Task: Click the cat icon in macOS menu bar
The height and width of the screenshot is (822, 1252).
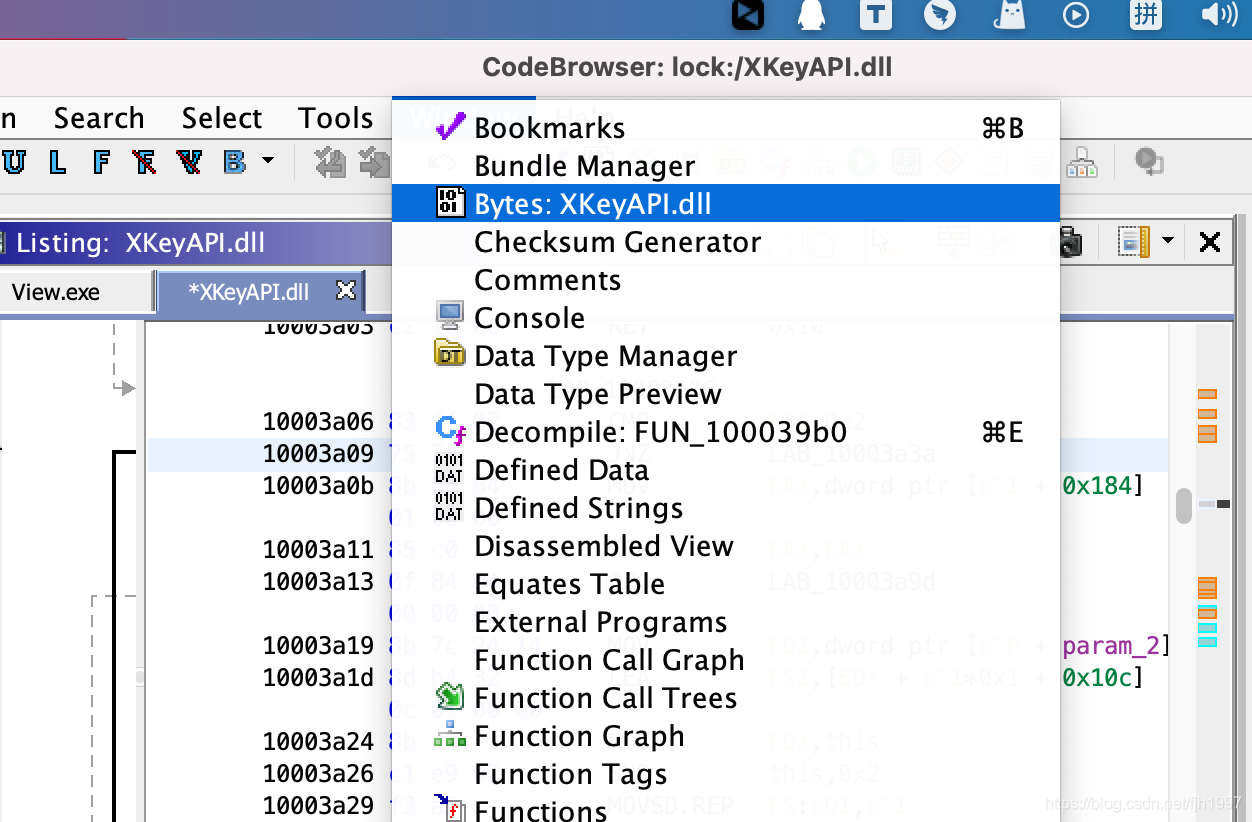Action: [x=1009, y=15]
